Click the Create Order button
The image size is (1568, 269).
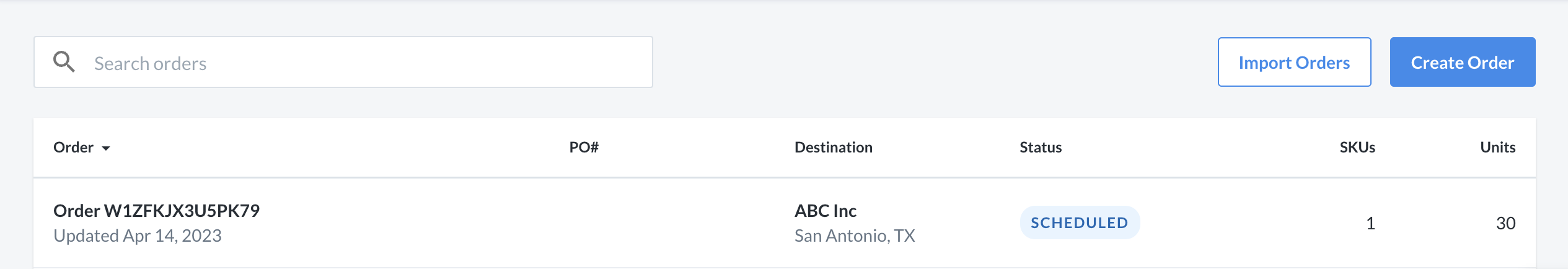[1462, 62]
